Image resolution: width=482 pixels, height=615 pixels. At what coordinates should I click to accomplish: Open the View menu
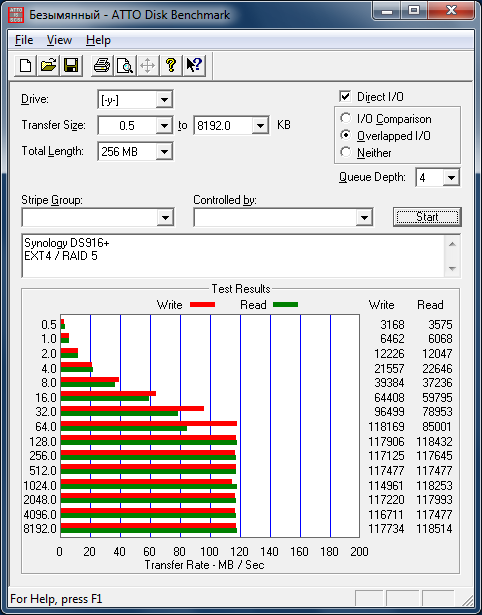[x=59, y=40]
